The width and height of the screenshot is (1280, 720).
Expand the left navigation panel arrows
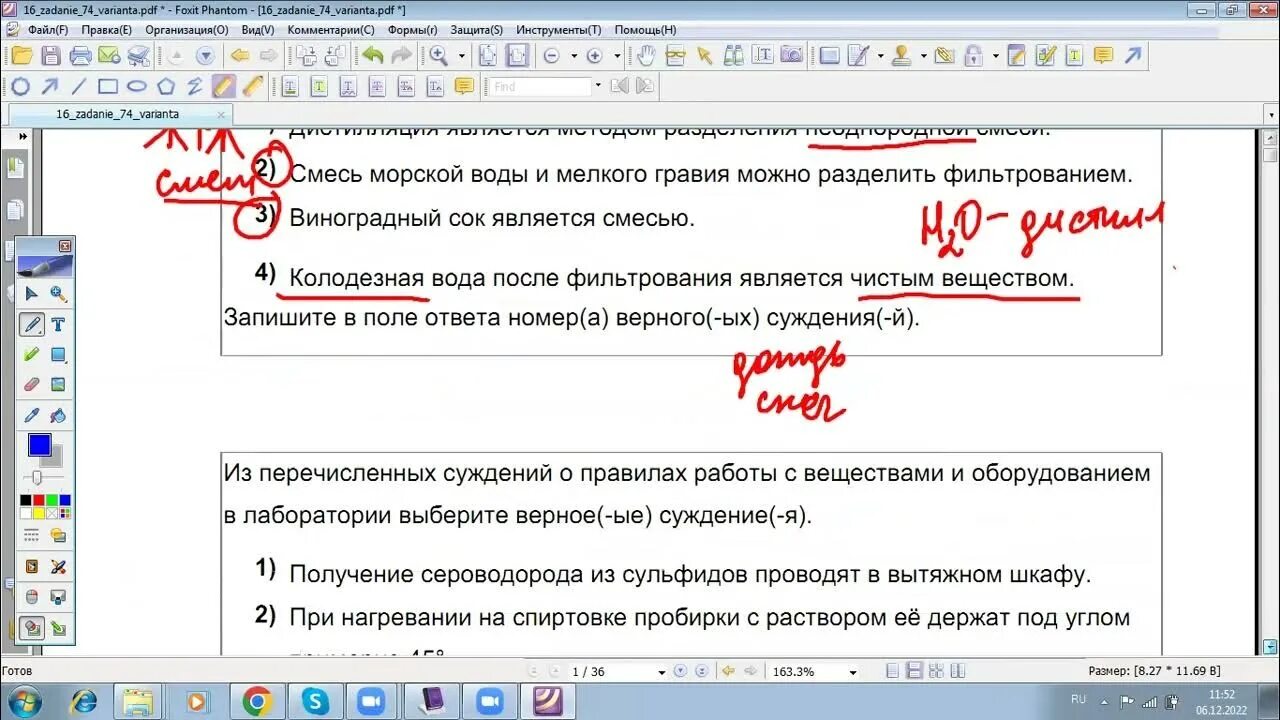(21, 137)
